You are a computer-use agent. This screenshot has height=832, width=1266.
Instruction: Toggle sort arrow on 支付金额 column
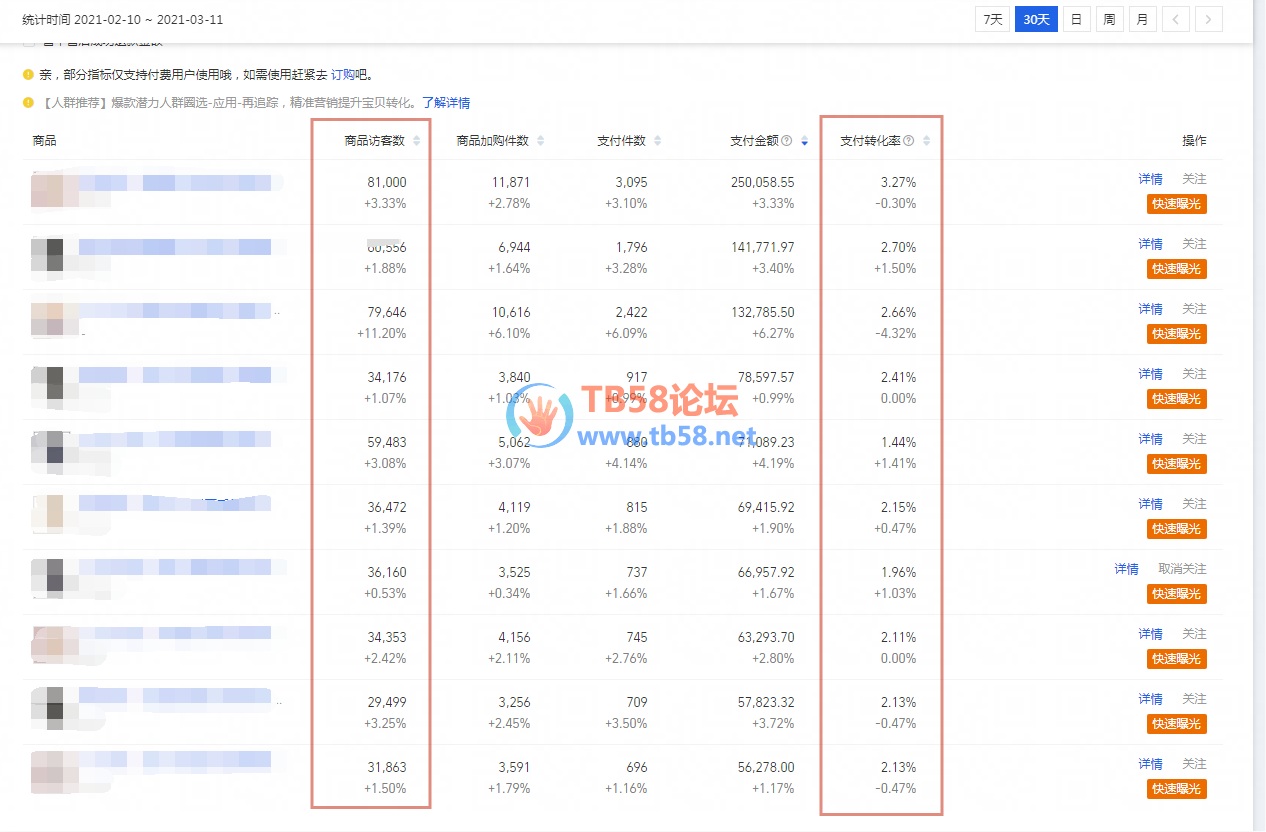coord(805,141)
